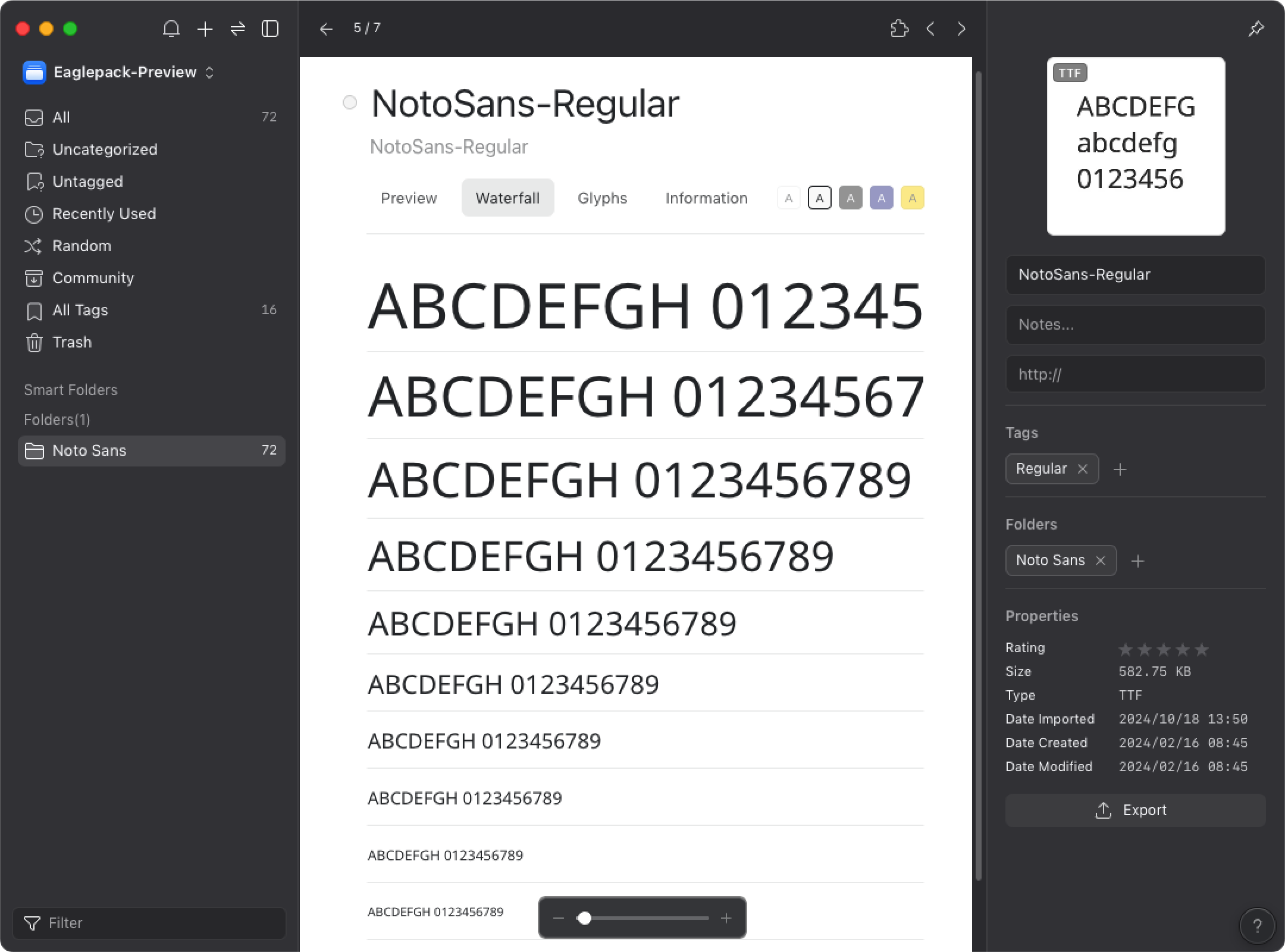Expand the Folders section in sidebar
The height and width of the screenshot is (952, 1285).
point(56,420)
